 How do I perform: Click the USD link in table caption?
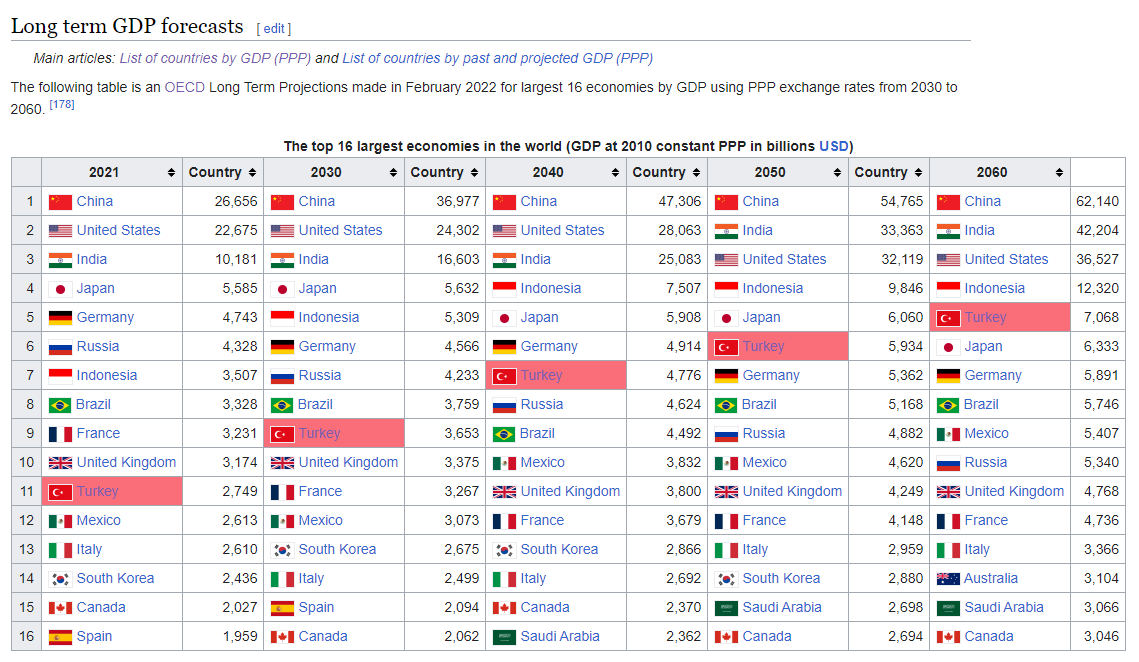(833, 146)
